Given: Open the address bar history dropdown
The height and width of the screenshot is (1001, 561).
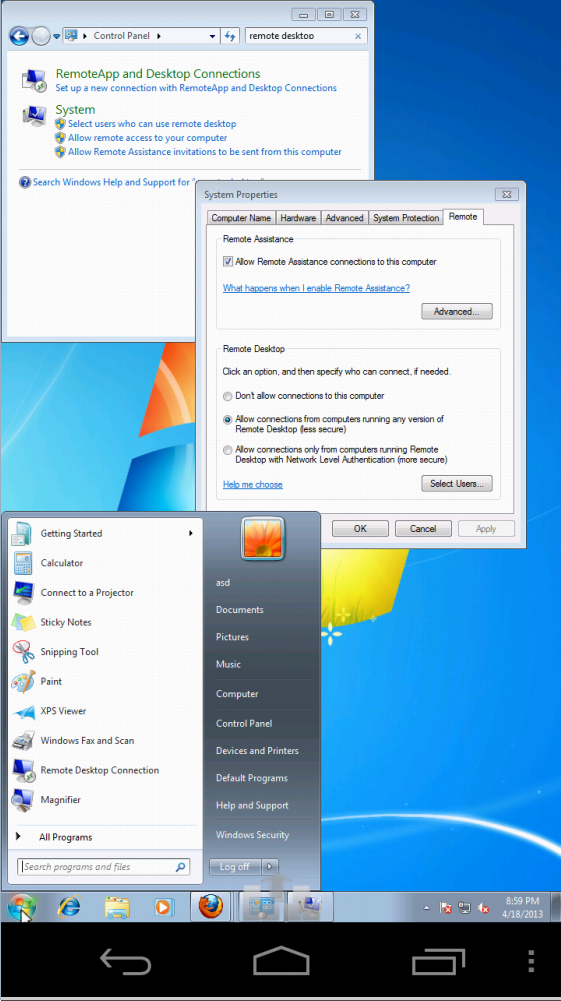Looking at the screenshot, I should 213,36.
